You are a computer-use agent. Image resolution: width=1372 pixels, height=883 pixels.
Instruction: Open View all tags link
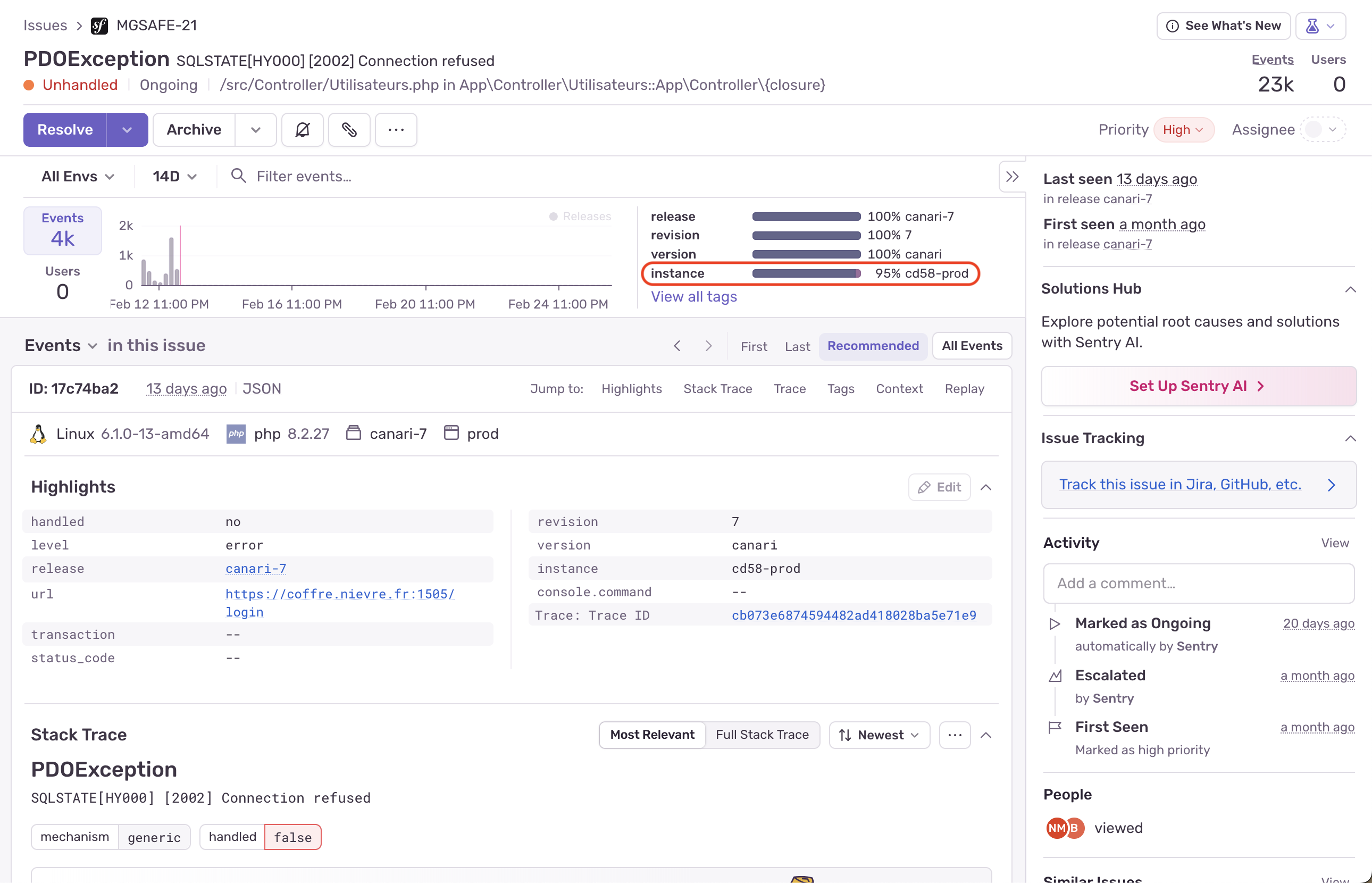(693, 296)
